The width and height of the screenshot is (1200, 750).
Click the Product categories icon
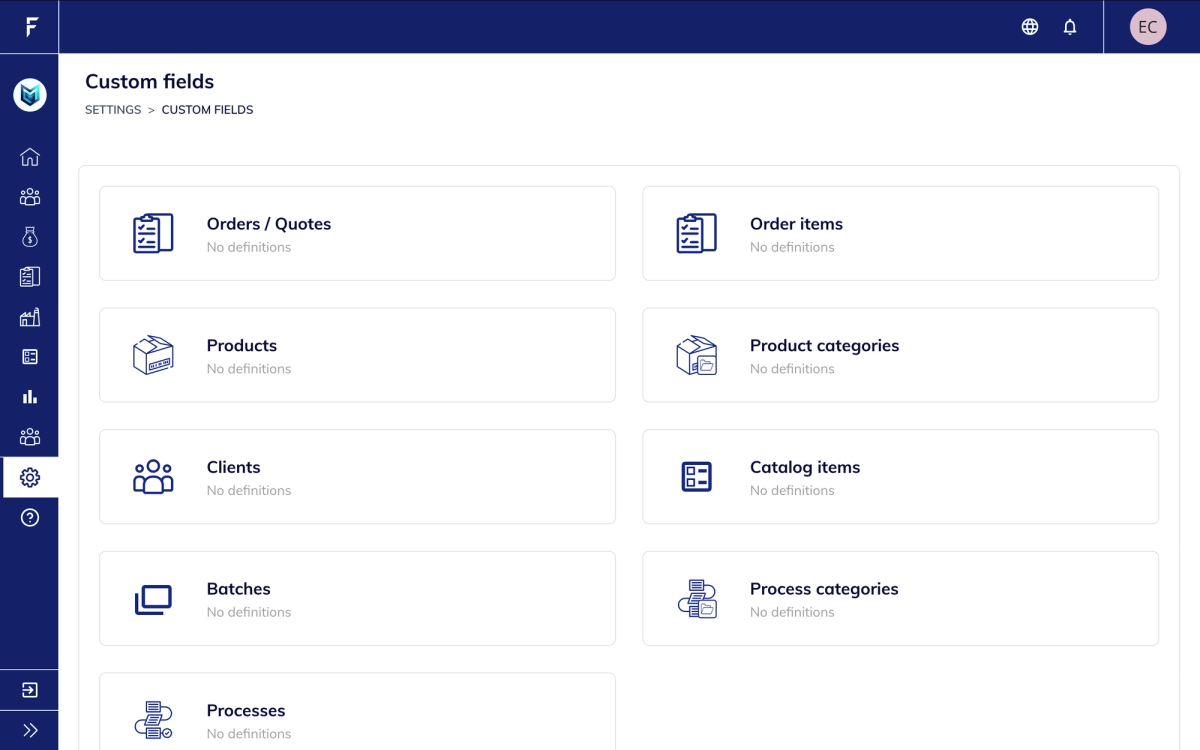[697, 355]
